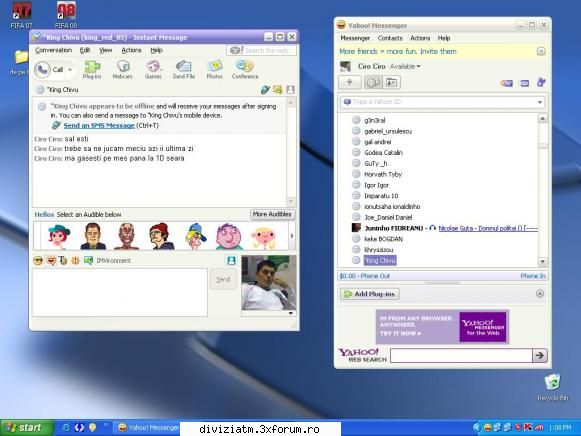The height and width of the screenshot is (436, 581).
Task: Open the Photos sharing icon
Action: point(215,69)
